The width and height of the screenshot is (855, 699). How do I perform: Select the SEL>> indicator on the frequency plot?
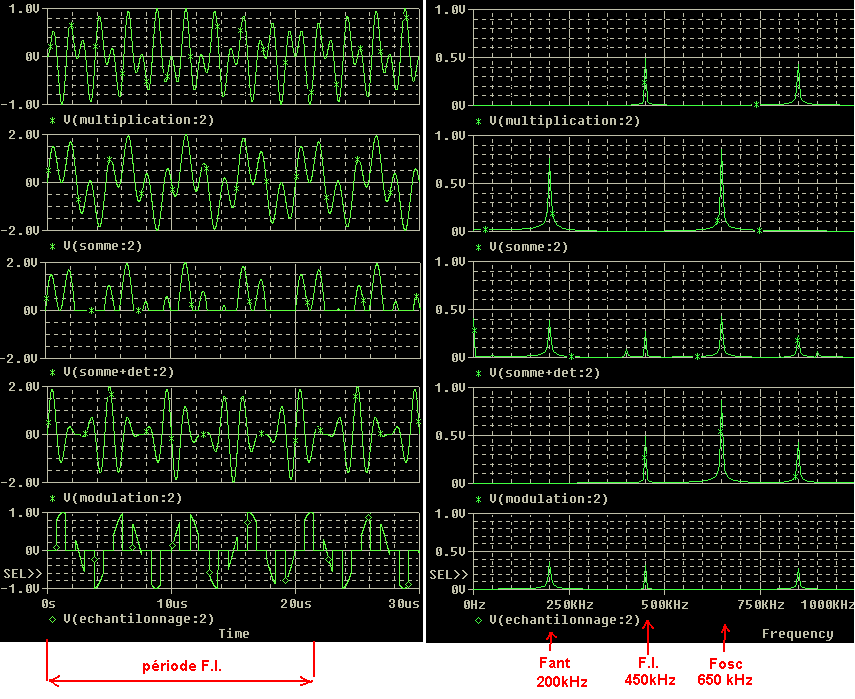(x=448, y=574)
